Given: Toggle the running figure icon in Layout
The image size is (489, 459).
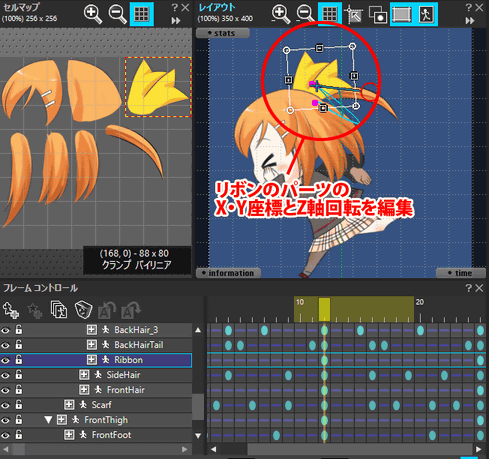Looking at the screenshot, I should coord(426,14).
